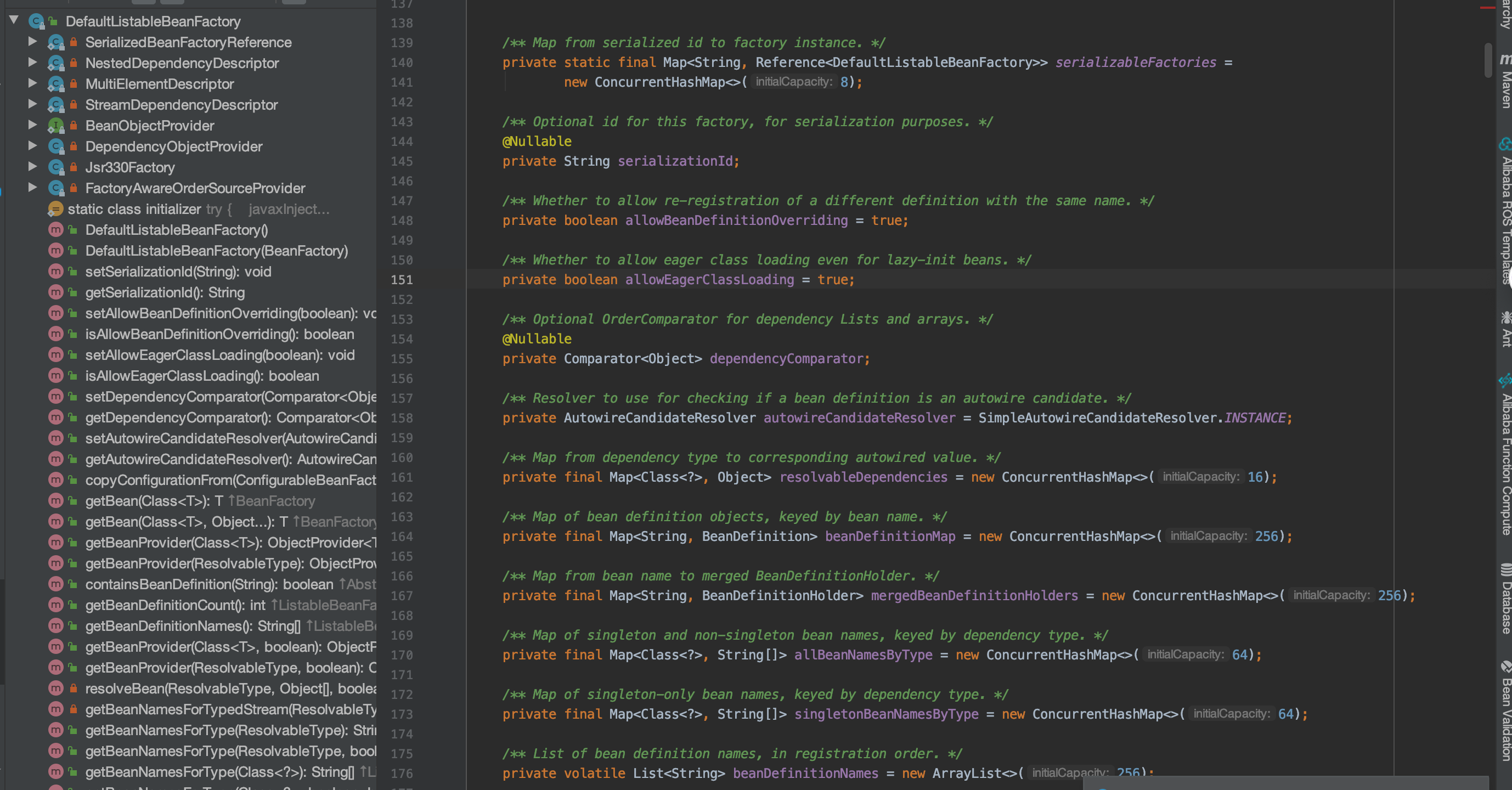The image size is (1512, 790).
Task: Expand the SerializedBeanFactoryReference node
Action: [33, 42]
